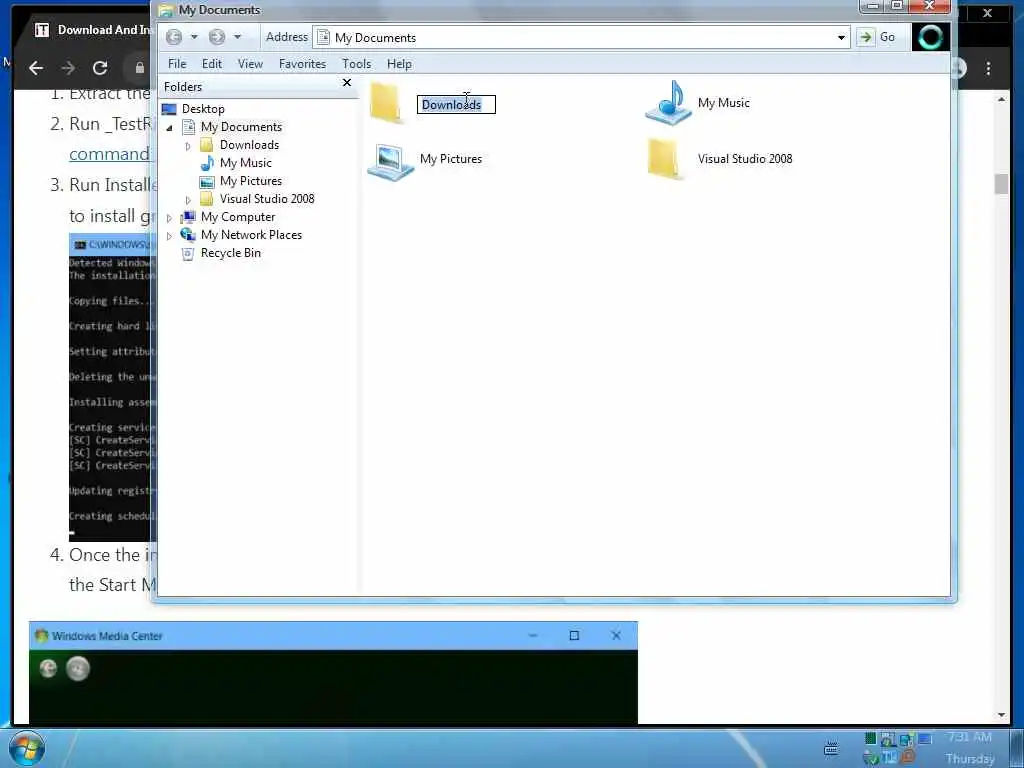Click the Address bar showing My Documents
This screenshot has height=768, width=1024.
coord(581,38)
